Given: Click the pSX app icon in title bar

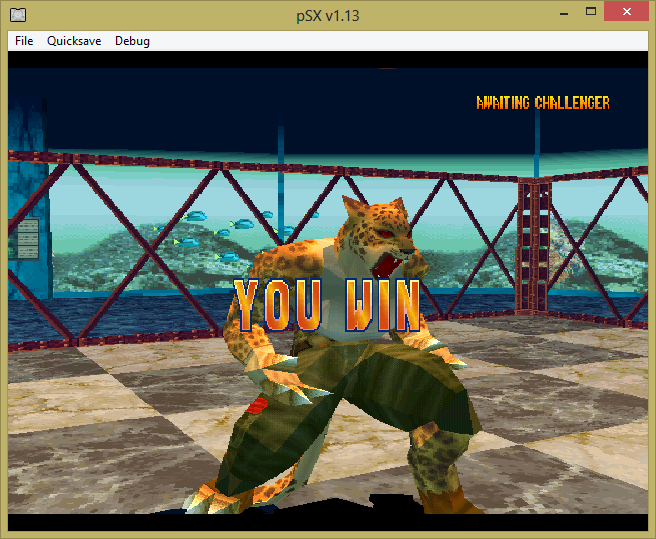Looking at the screenshot, I should [x=18, y=15].
